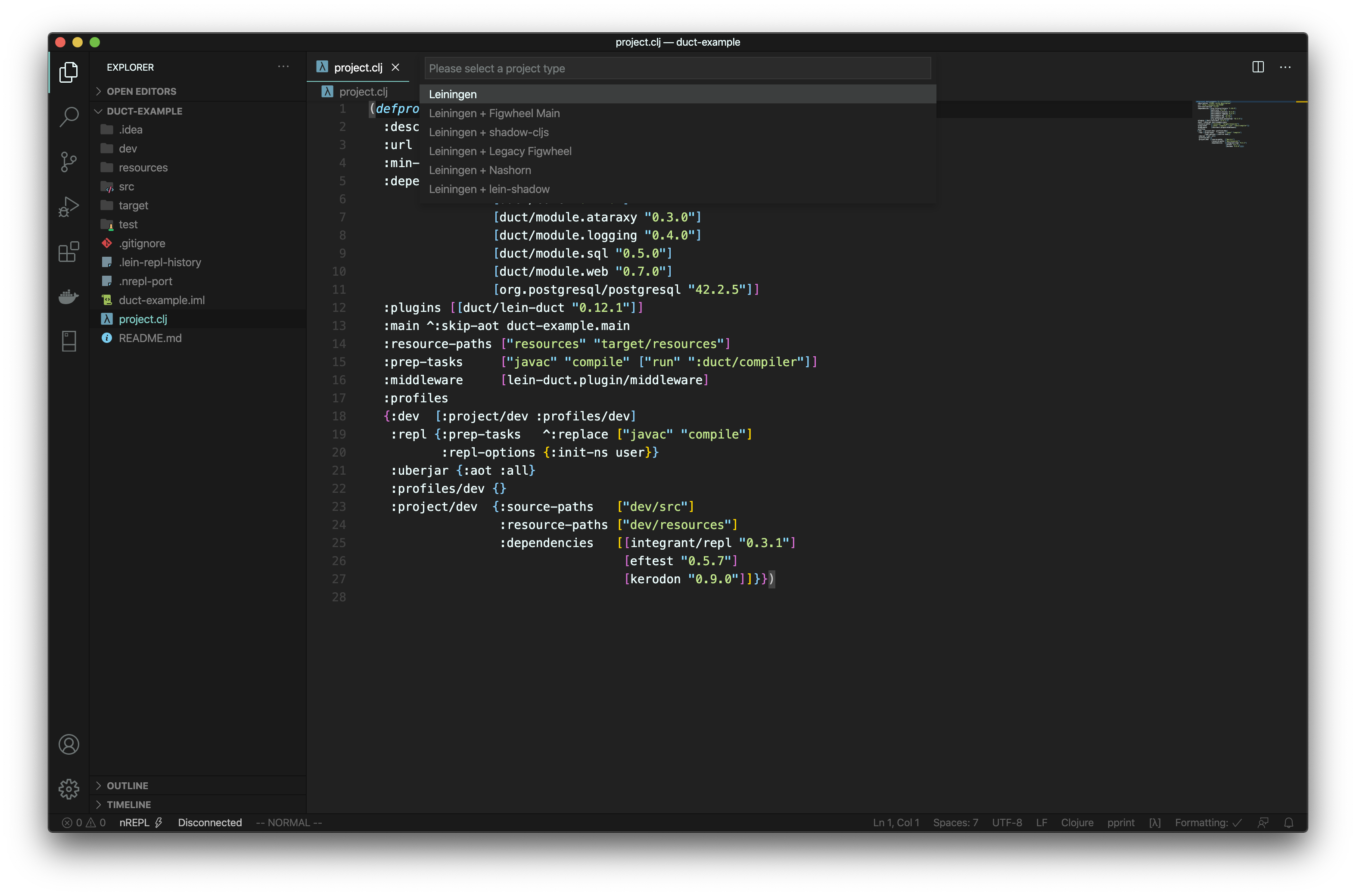Open the notifications bell
This screenshot has height=896, width=1356.
(x=1288, y=822)
